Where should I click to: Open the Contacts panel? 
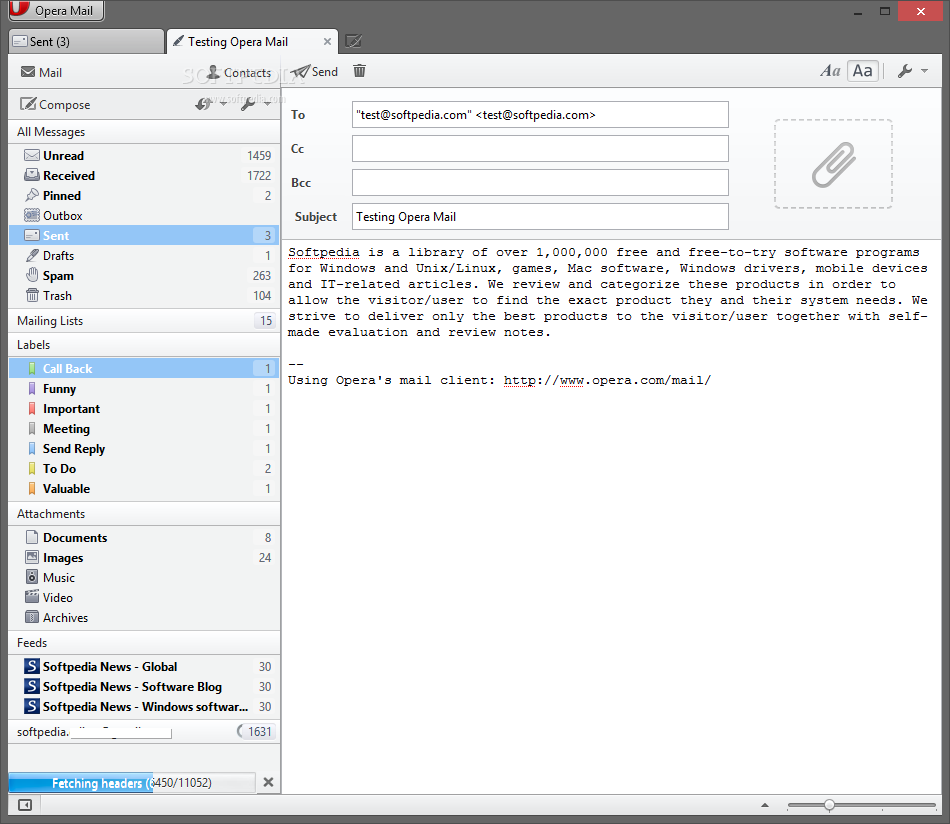coord(239,72)
